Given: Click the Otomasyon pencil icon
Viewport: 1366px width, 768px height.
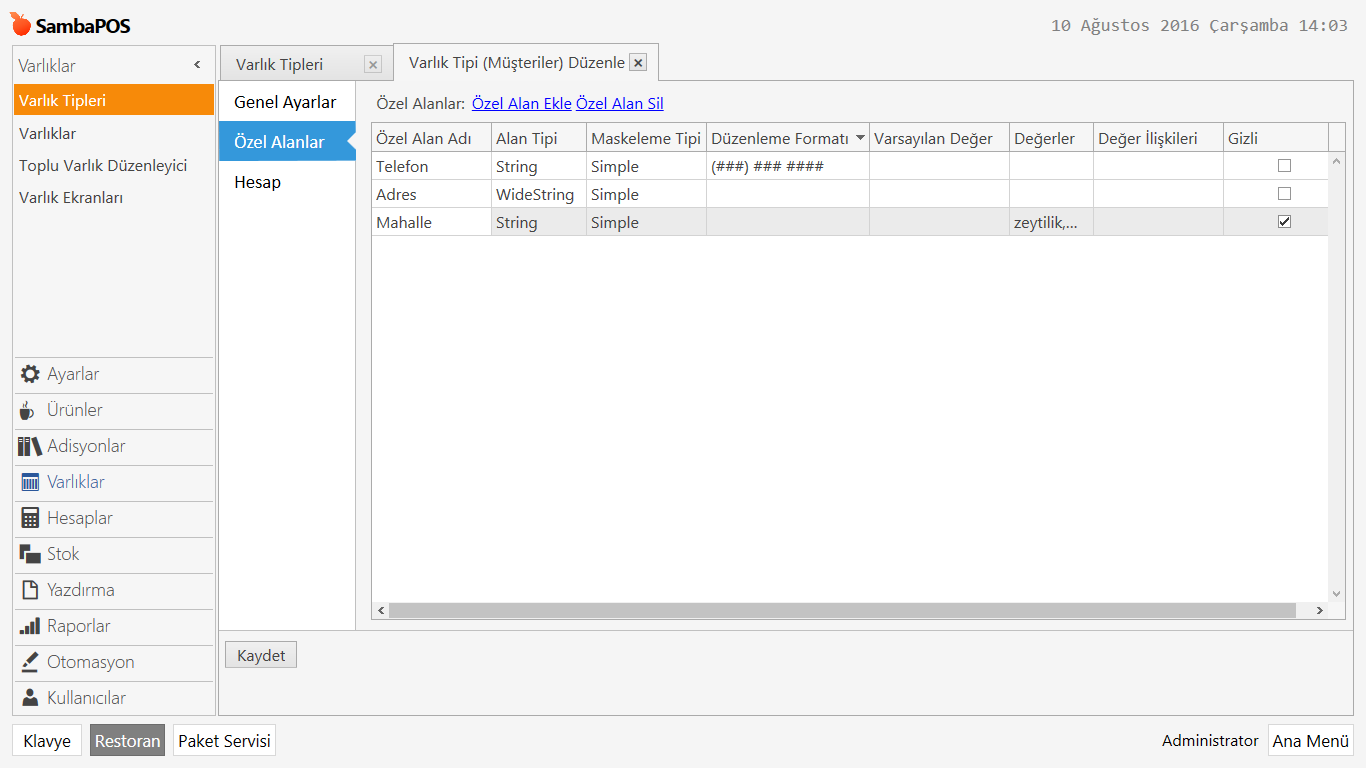Looking at the screenshot, I should pyautogui.click(x=30, y=662).
